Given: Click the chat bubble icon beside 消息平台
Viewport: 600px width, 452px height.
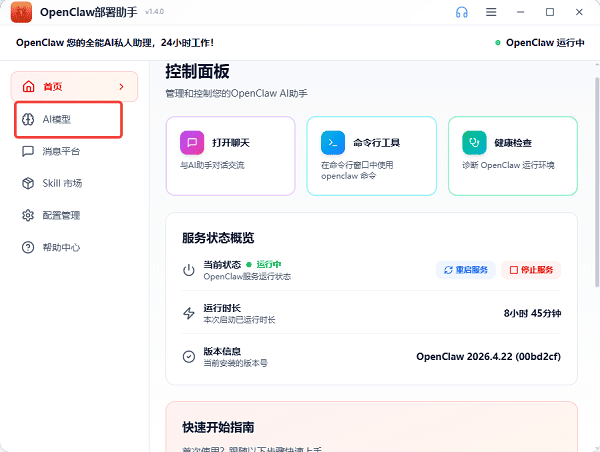Looking at the screenshot, I should pyautogui.click(x=28, y=151).
